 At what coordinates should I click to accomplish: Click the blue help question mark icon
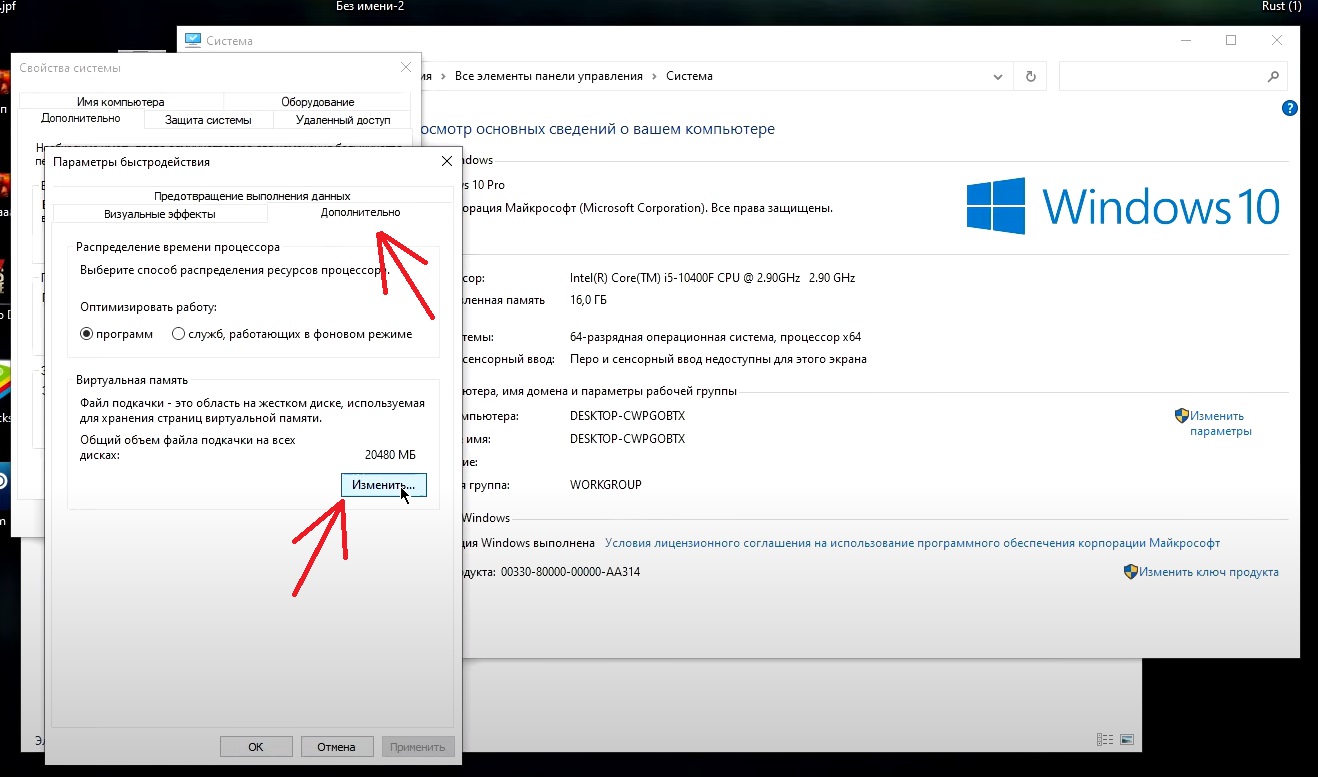pyautogui.click(x=1290, y=108)
